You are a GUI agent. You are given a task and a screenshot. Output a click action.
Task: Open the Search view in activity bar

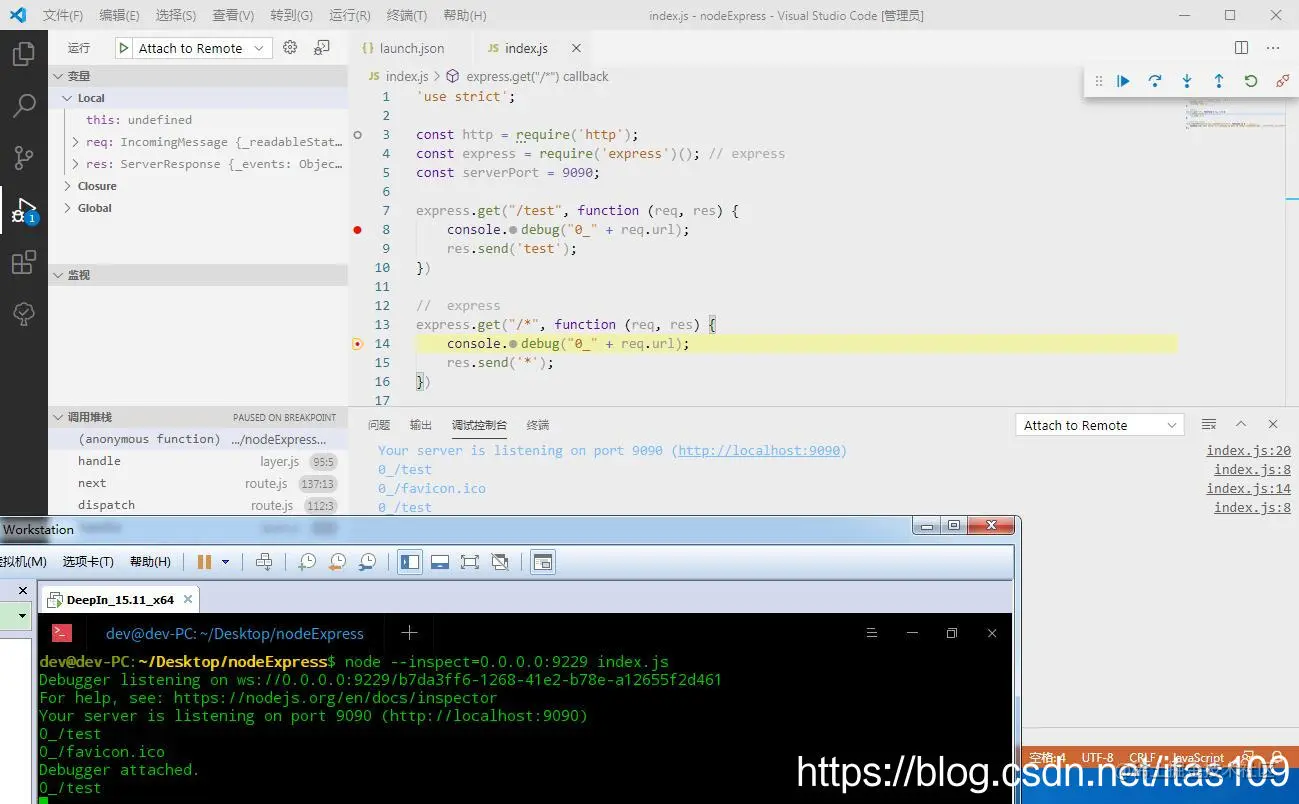(x=24, y=105)
